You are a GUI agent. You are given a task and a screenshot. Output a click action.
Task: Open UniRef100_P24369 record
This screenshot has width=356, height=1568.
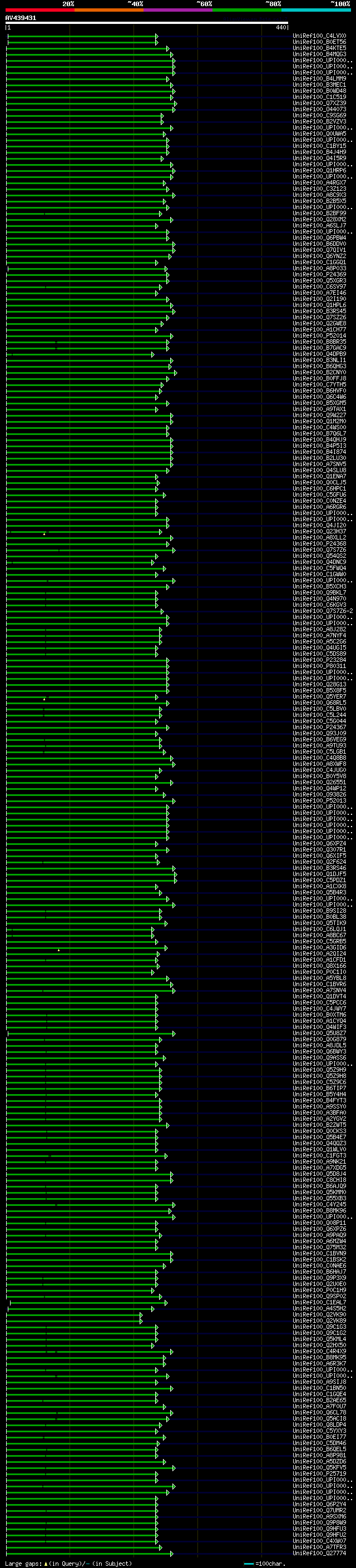click(319, 275)
